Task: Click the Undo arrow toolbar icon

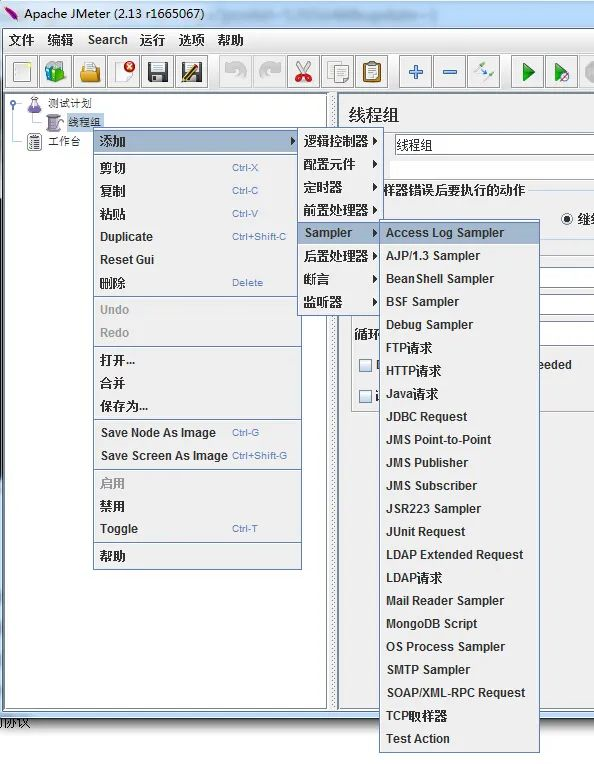Action: click(x=236, y=72)
